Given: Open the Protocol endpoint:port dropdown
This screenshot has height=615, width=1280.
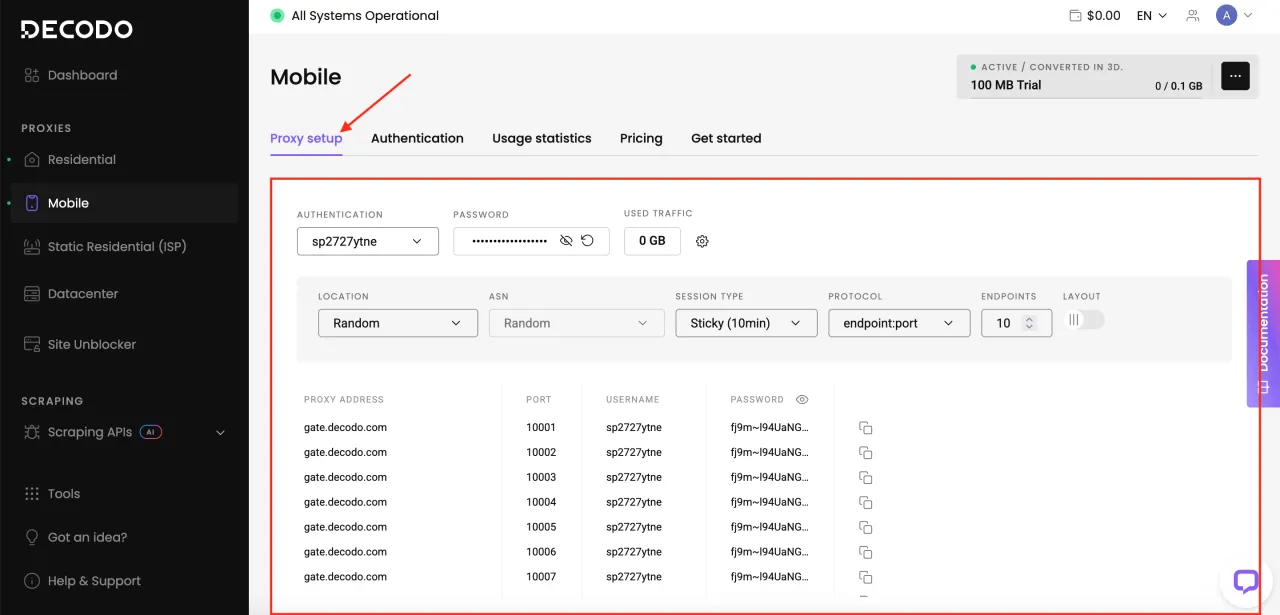Looking at the screenshot, I should pyautogui.click(x=898, y=323).
